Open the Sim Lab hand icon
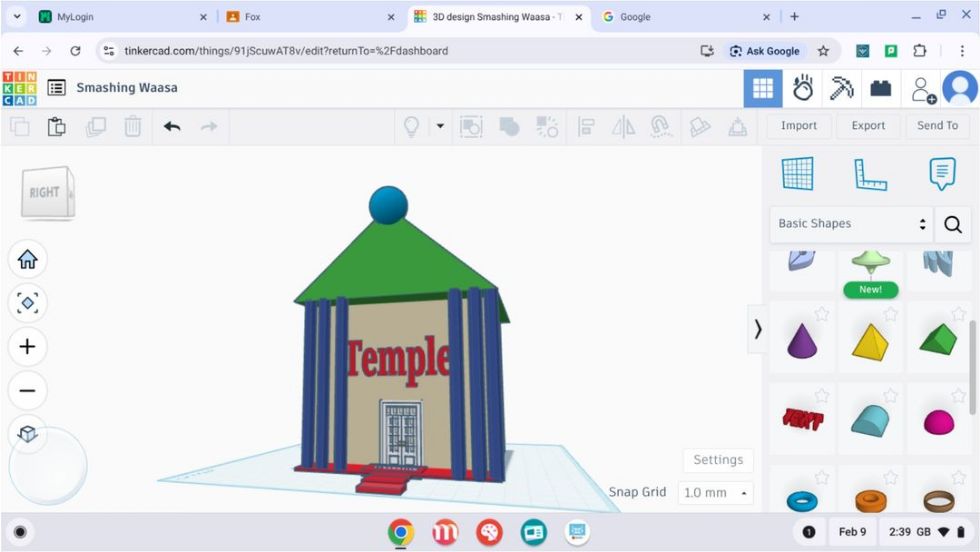980x552 pixels. pos(802,88)
